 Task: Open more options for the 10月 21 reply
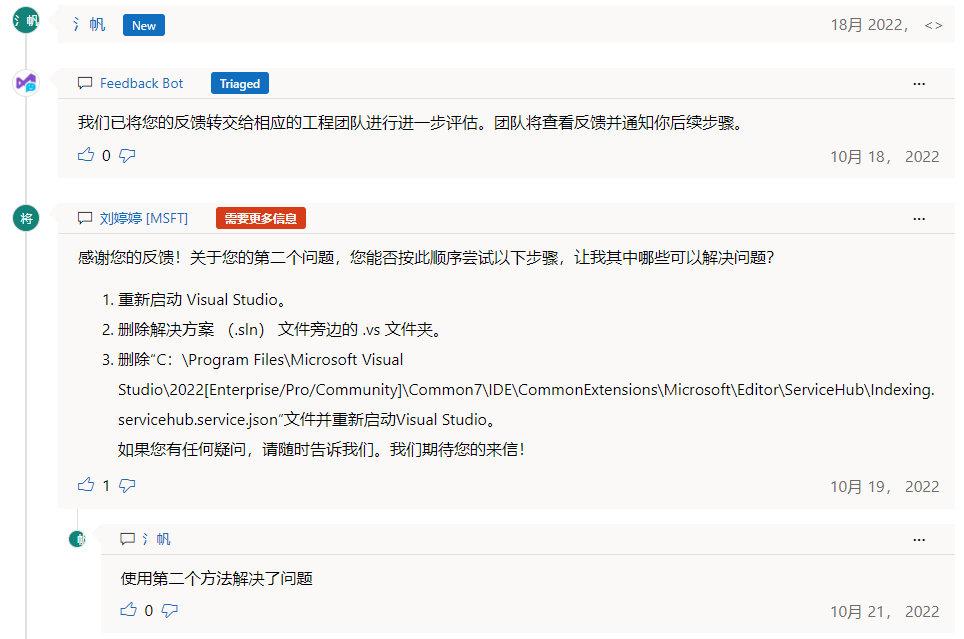pyautogui.click(x=919, y=540)
